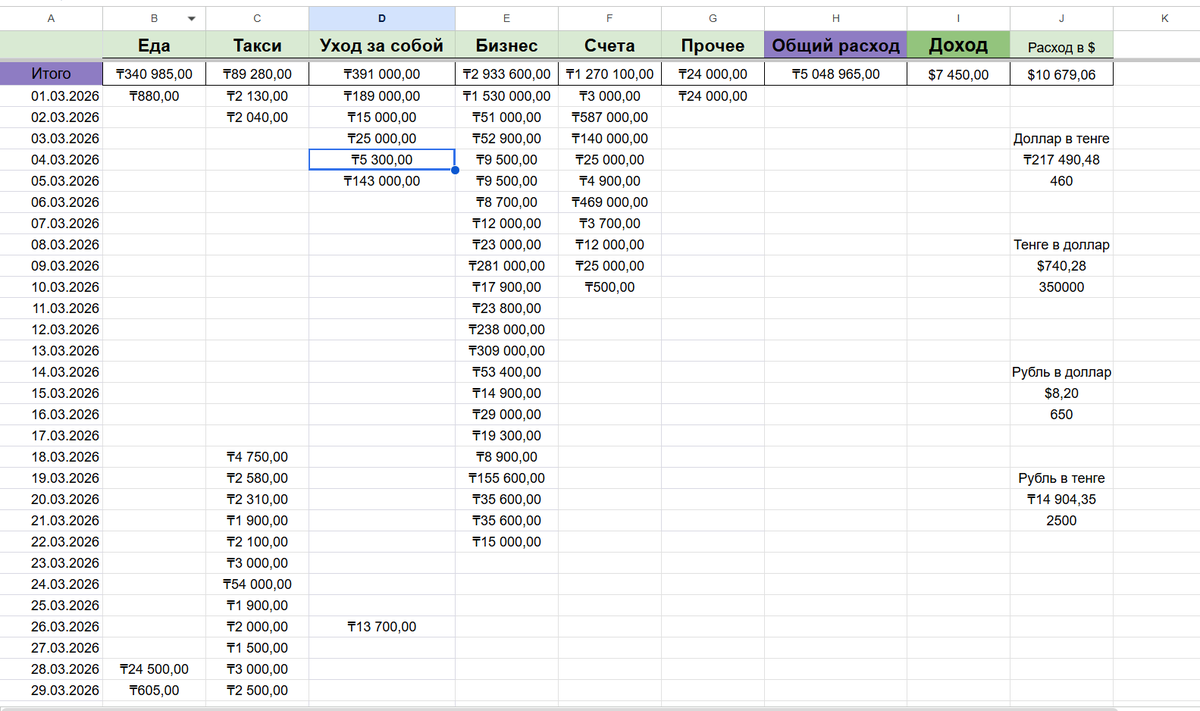
Task: Select total cell ₸2 933 600,00
Action: (507, 74)
